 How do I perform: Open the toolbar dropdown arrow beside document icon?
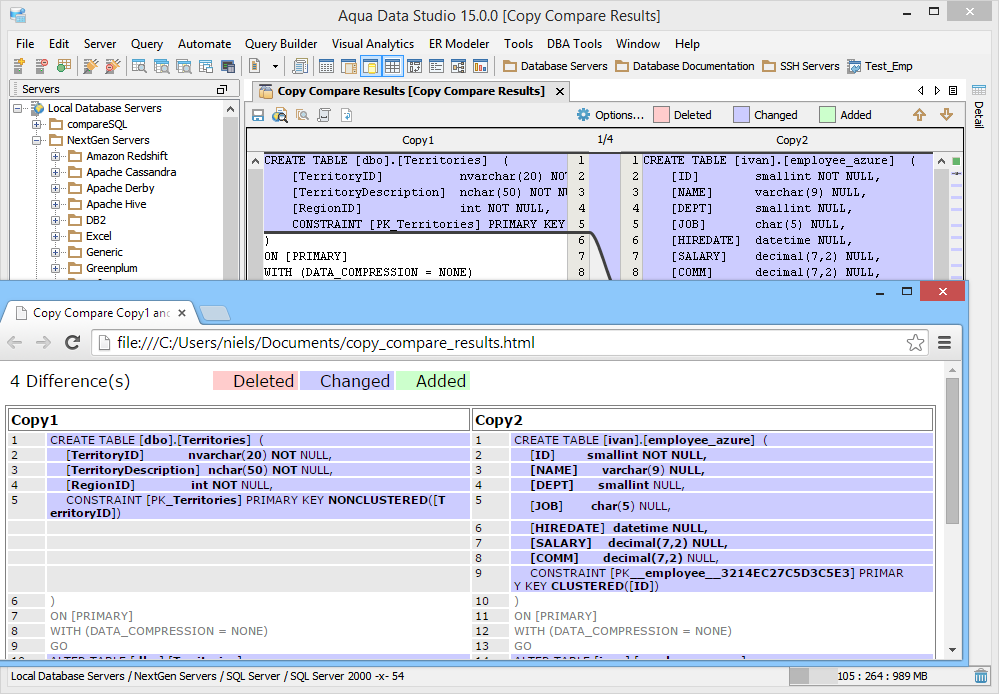tap(275, 66)
